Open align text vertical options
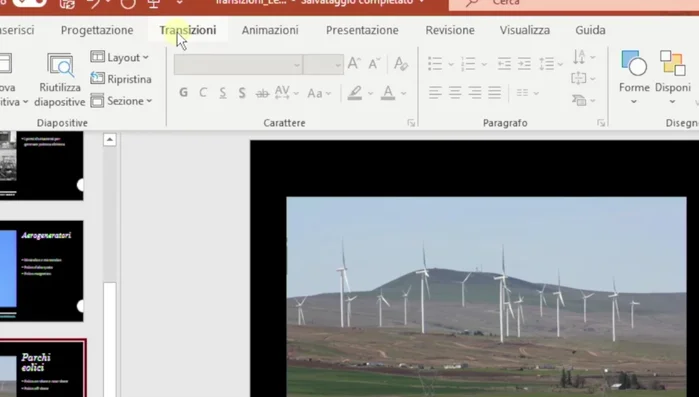Image resolution: width=699 pixels, height=397 pixels. click(584, 78)
